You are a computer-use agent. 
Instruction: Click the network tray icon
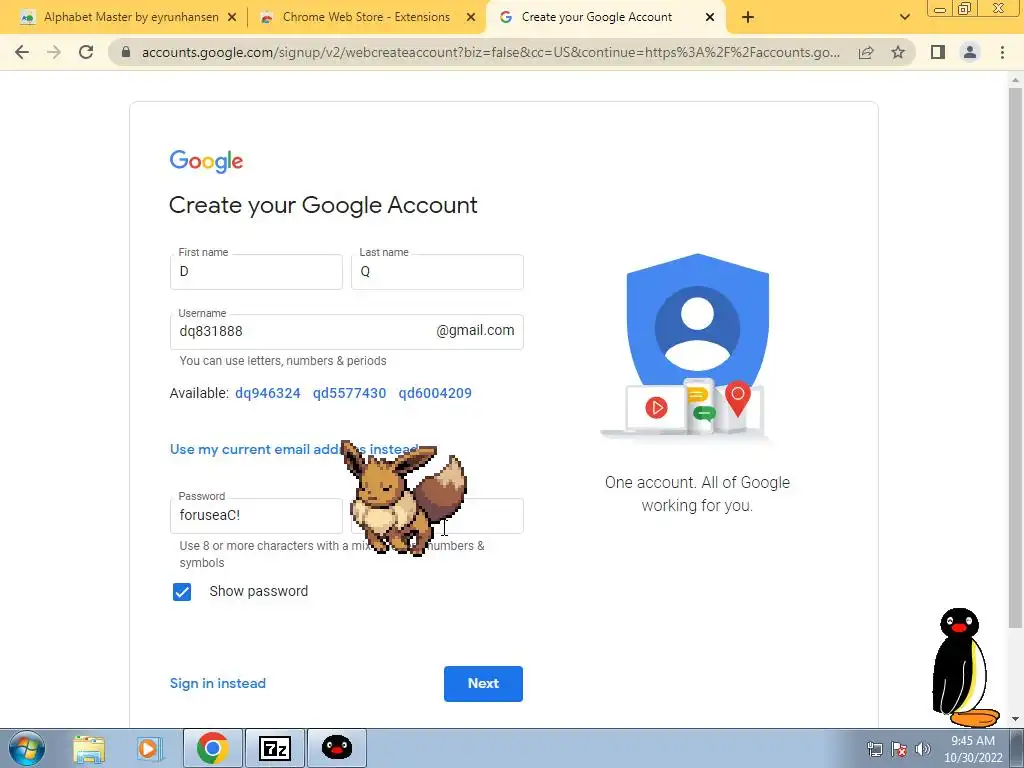875,749
